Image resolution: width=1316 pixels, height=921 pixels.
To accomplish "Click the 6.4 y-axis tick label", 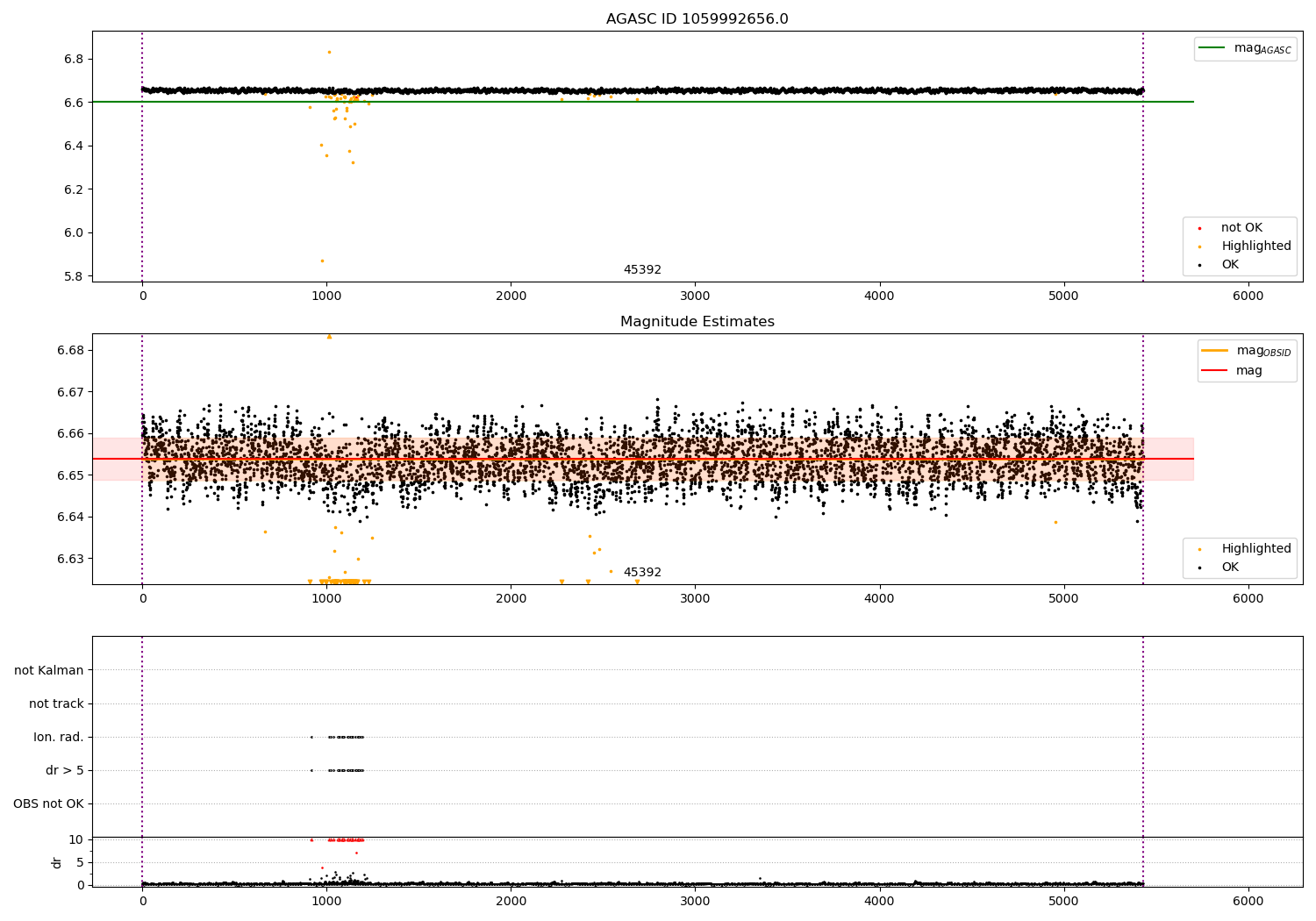I will [74, 146].
